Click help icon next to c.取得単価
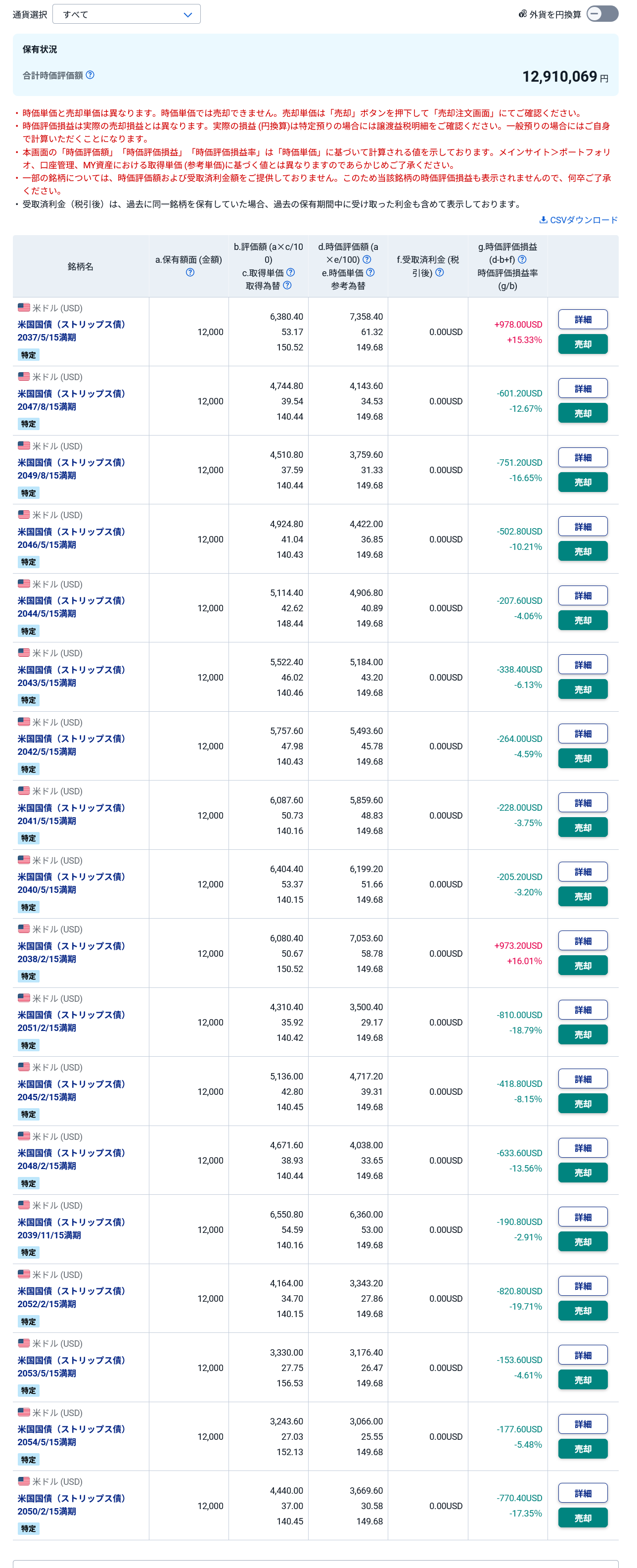 [x=291, y=272]
